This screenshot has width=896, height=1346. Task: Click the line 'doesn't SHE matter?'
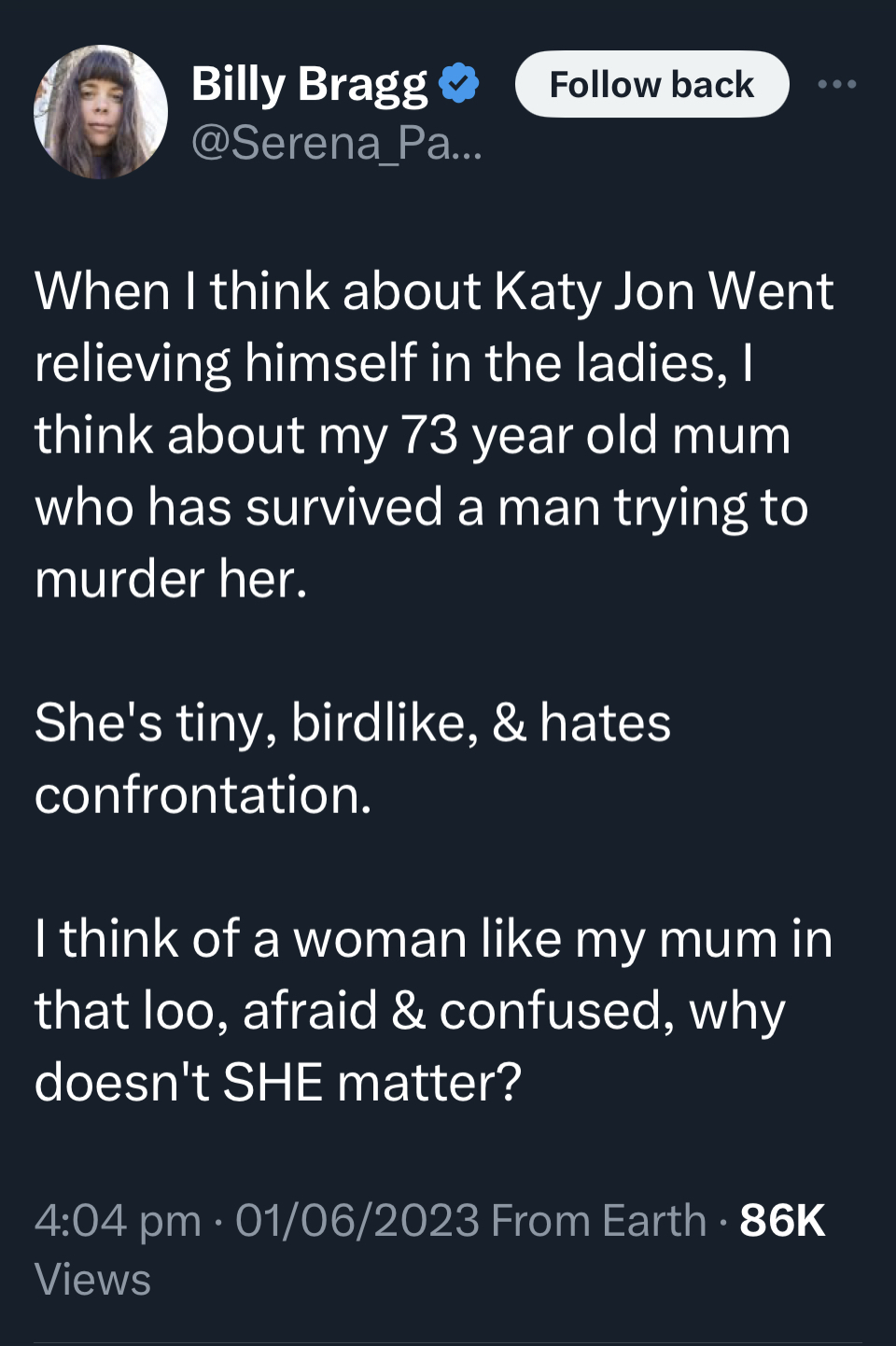[x=278, y=1083]
